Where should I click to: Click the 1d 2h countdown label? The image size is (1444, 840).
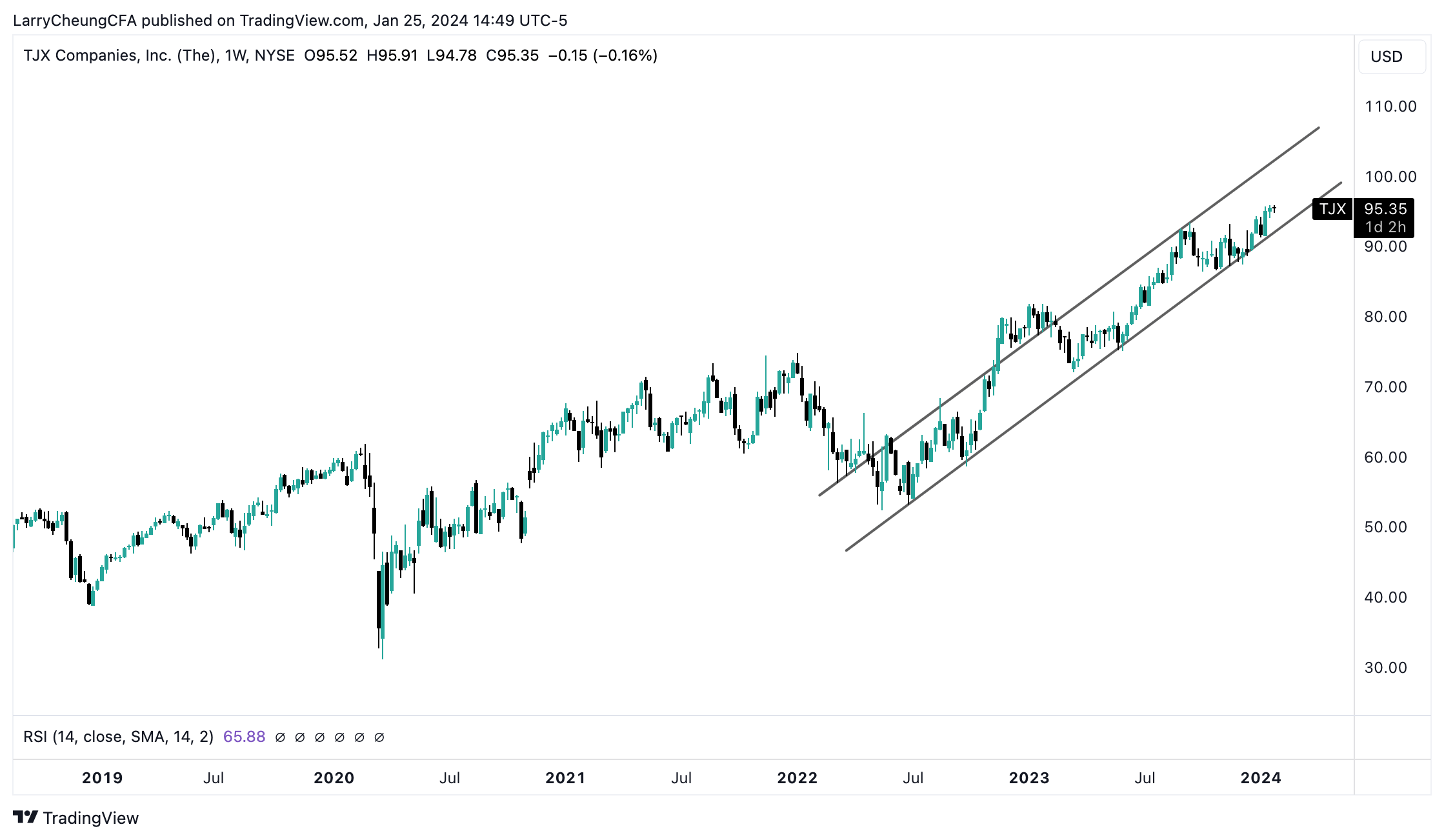1385,227
